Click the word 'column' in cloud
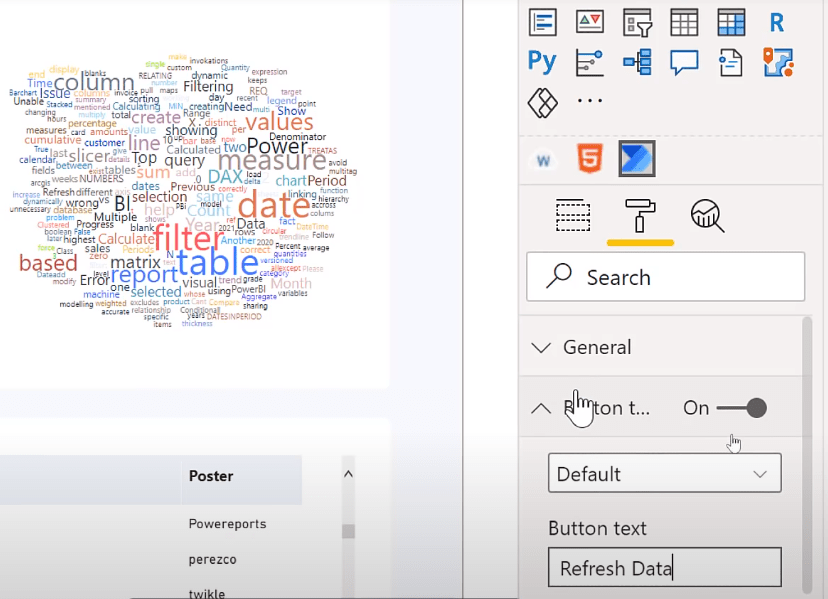Image resolution: width=828 pixels, height=599 pixels. click(94, 82)
